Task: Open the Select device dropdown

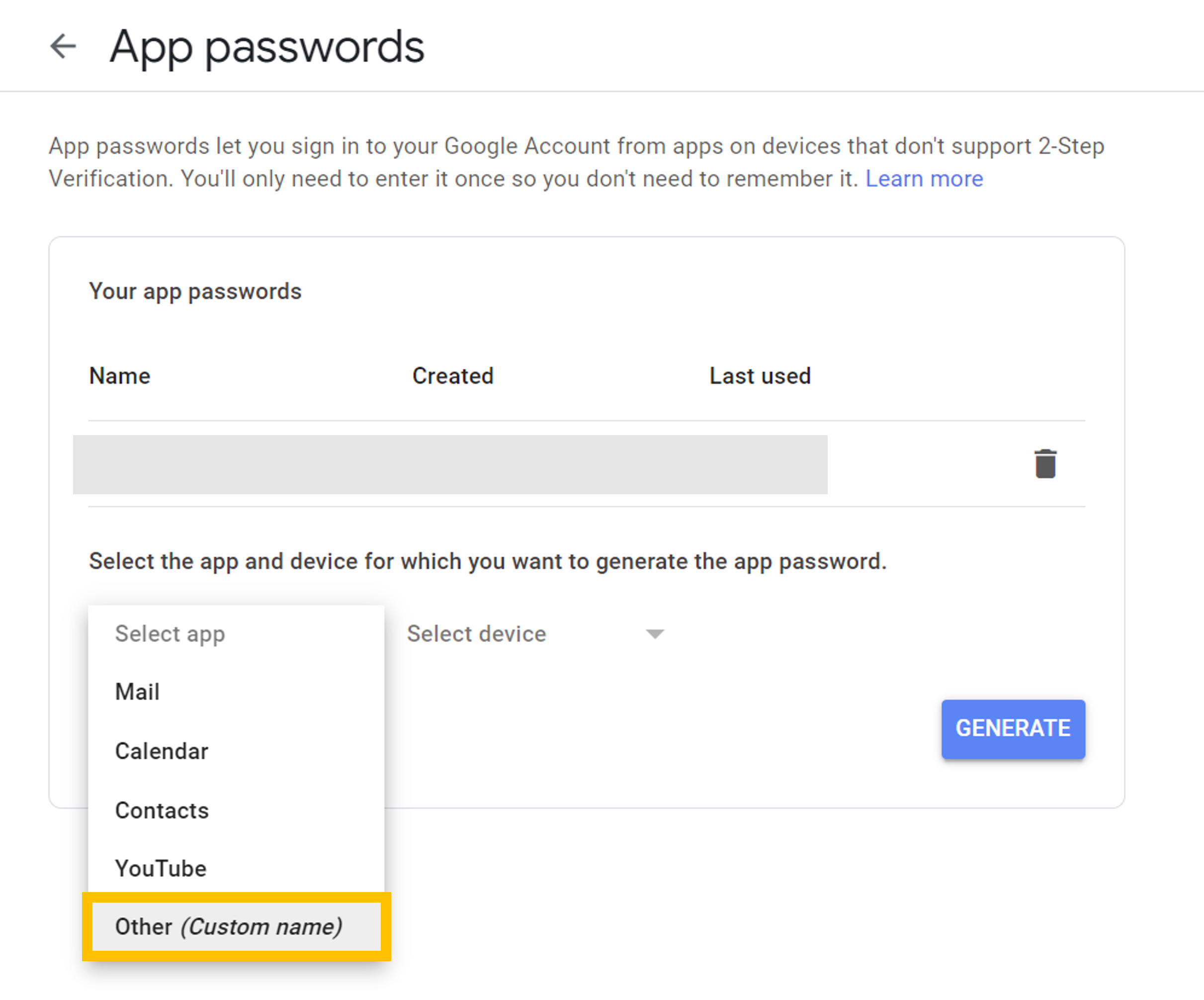Action: coord(476,634)
